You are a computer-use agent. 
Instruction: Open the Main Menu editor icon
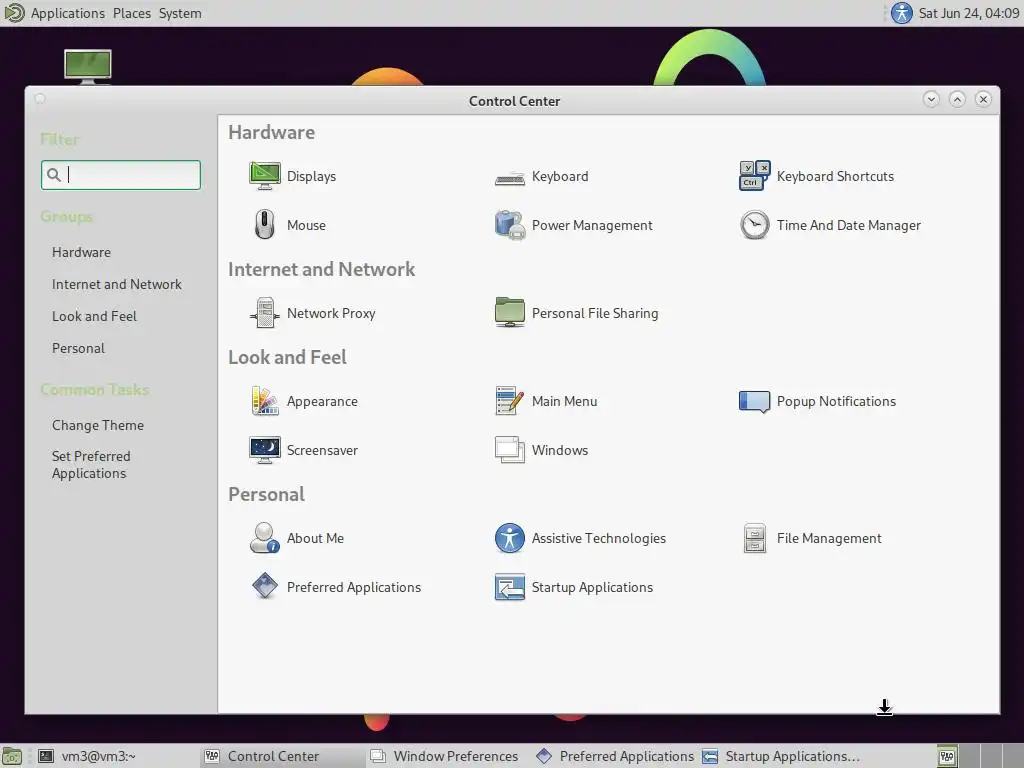coord(509,401)
